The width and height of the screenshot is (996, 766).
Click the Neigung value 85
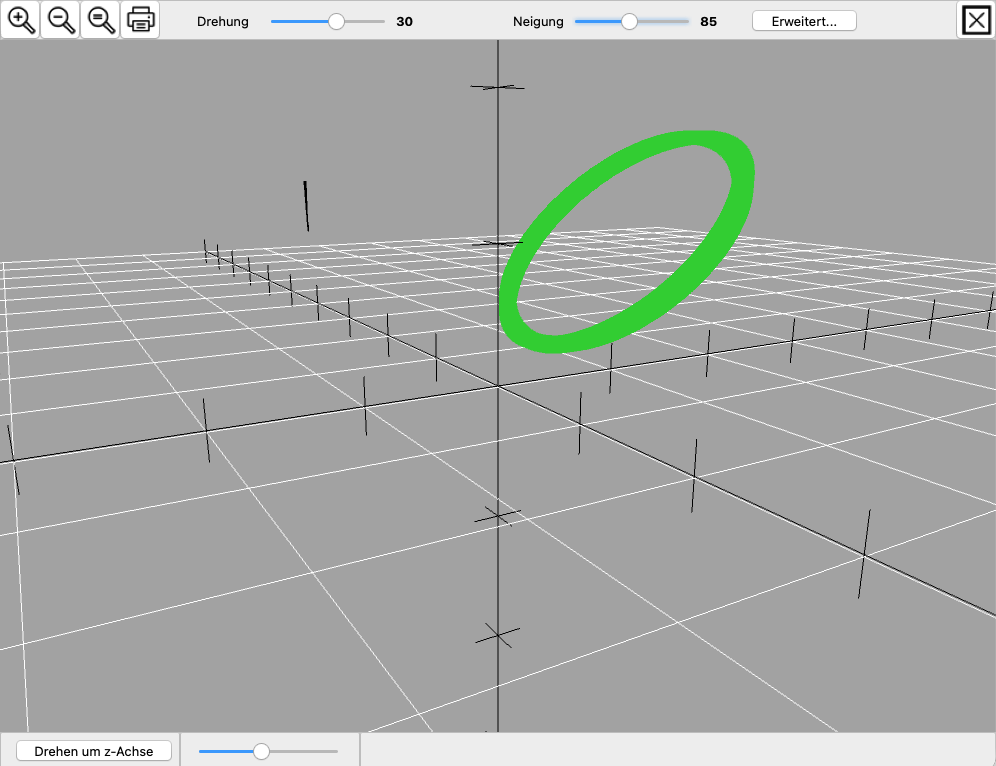708,21
